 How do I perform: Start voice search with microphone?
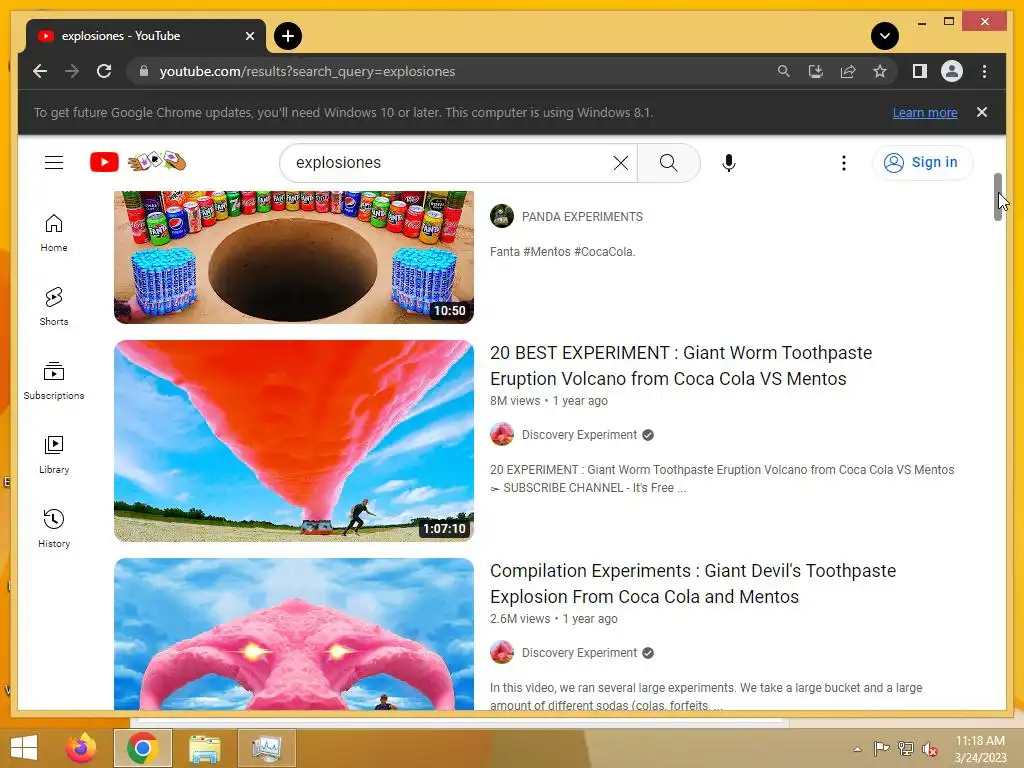tap(729, 163)
